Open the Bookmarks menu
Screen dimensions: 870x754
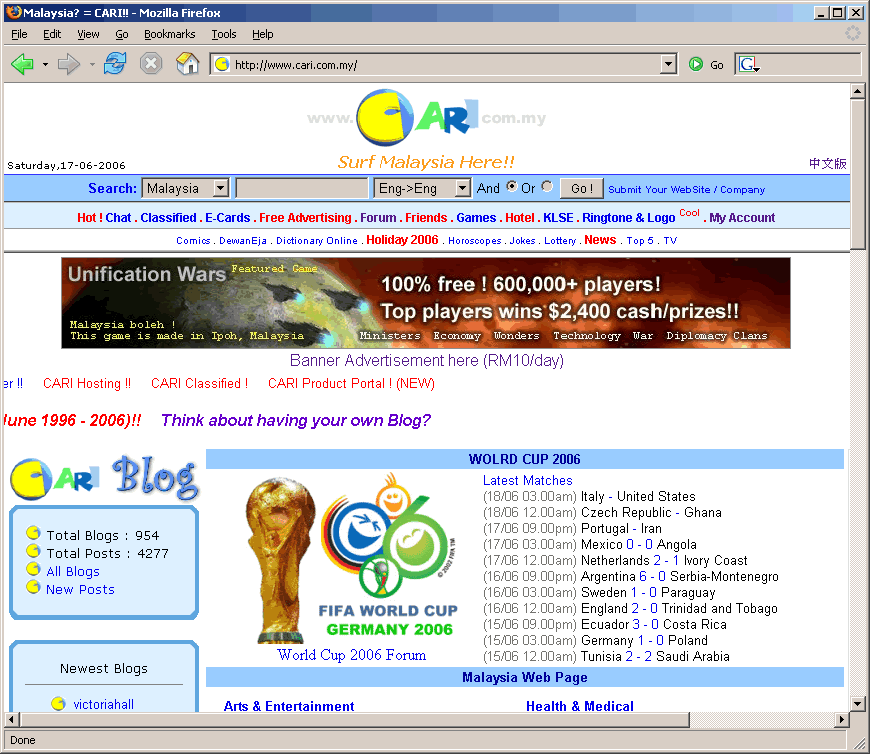(169, 34)
